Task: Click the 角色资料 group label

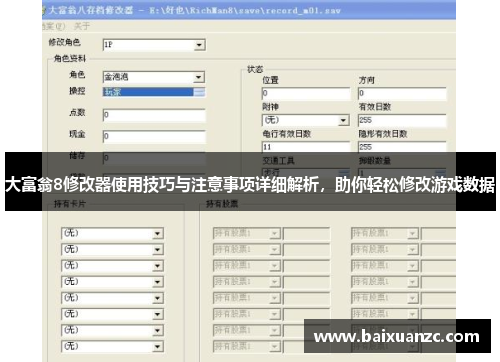Action: tap(70, 59)
